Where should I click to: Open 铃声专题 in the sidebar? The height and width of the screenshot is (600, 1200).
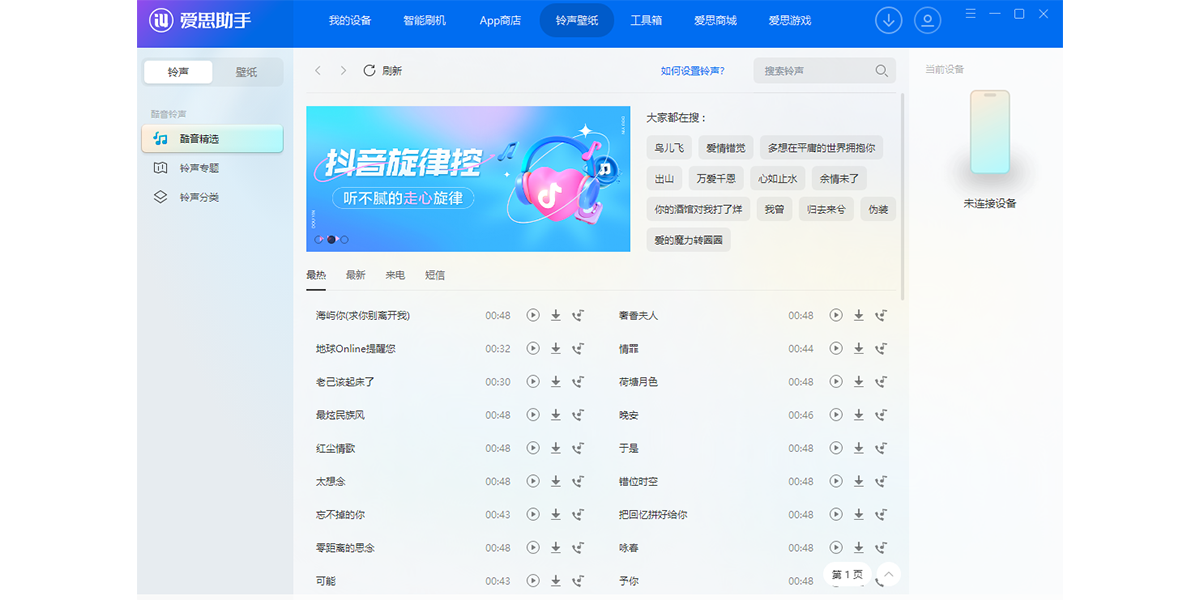tap(212, 168)
